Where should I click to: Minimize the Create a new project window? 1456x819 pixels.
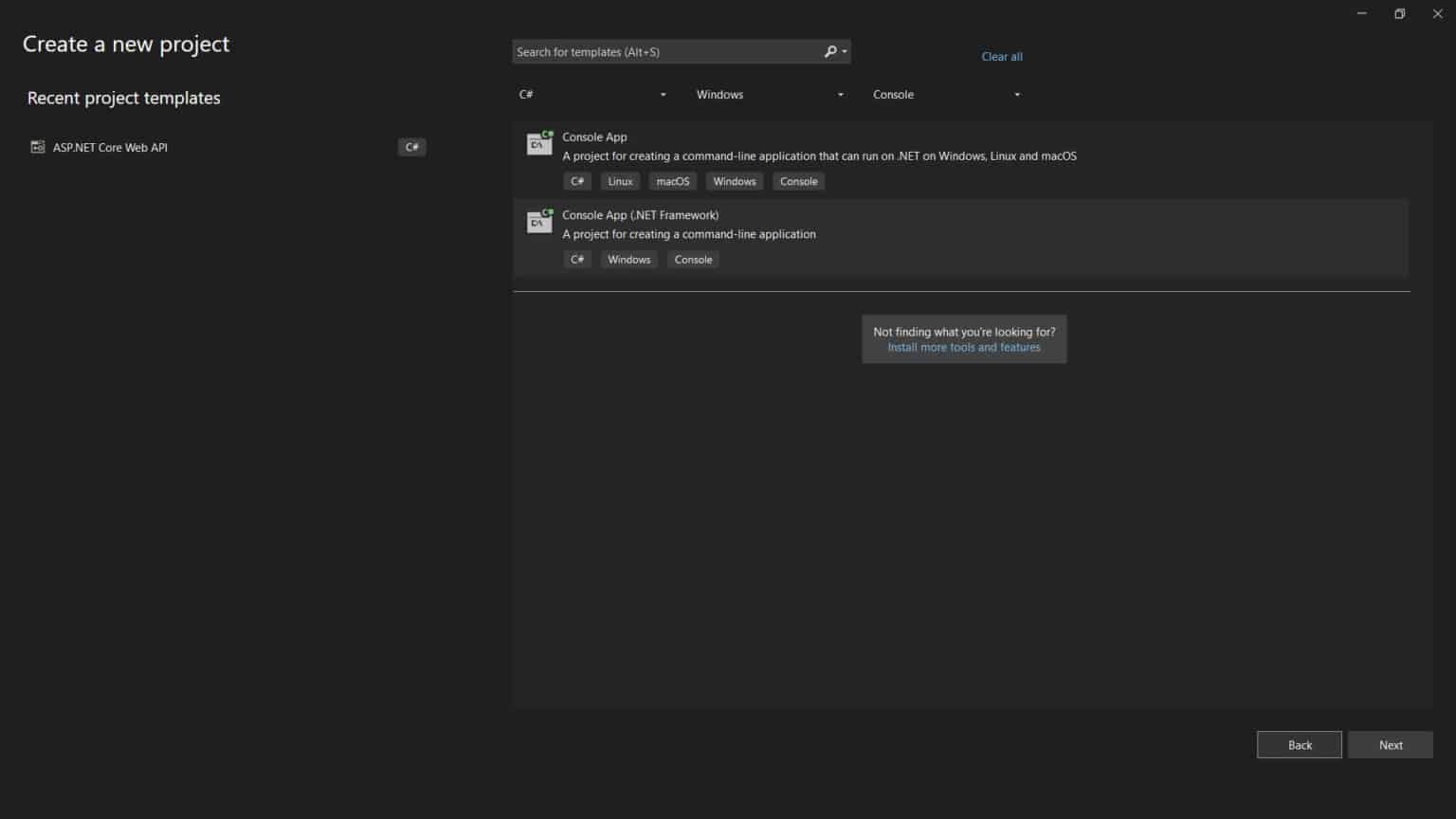coord(1361,14)
